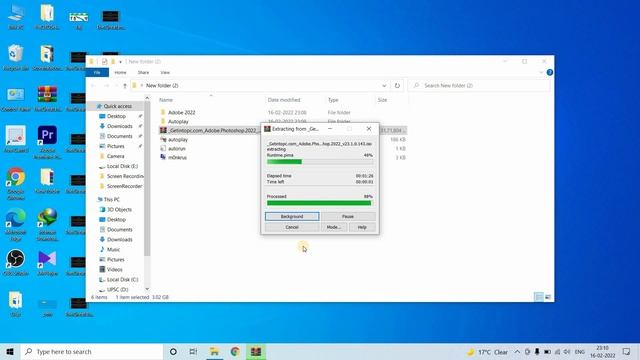
Task: Open Chrome from the taskbar
Action: coord(235,351)
